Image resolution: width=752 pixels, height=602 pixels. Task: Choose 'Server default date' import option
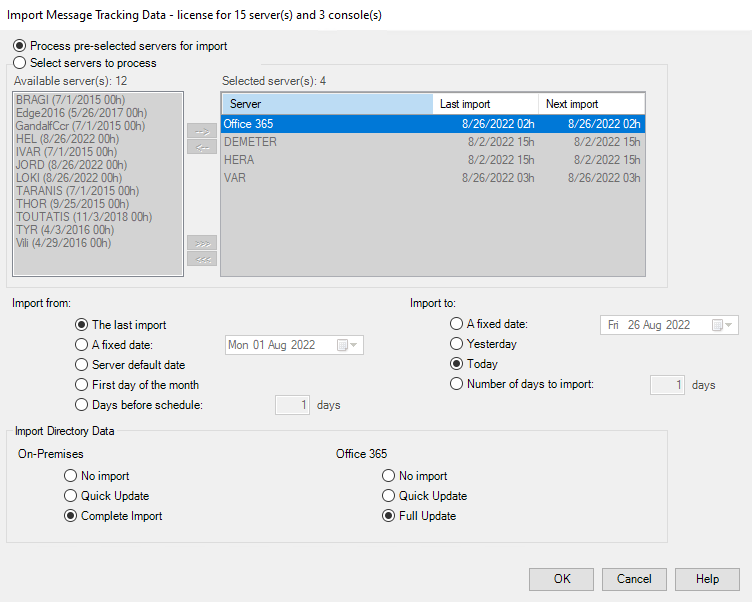coord(82,365)
